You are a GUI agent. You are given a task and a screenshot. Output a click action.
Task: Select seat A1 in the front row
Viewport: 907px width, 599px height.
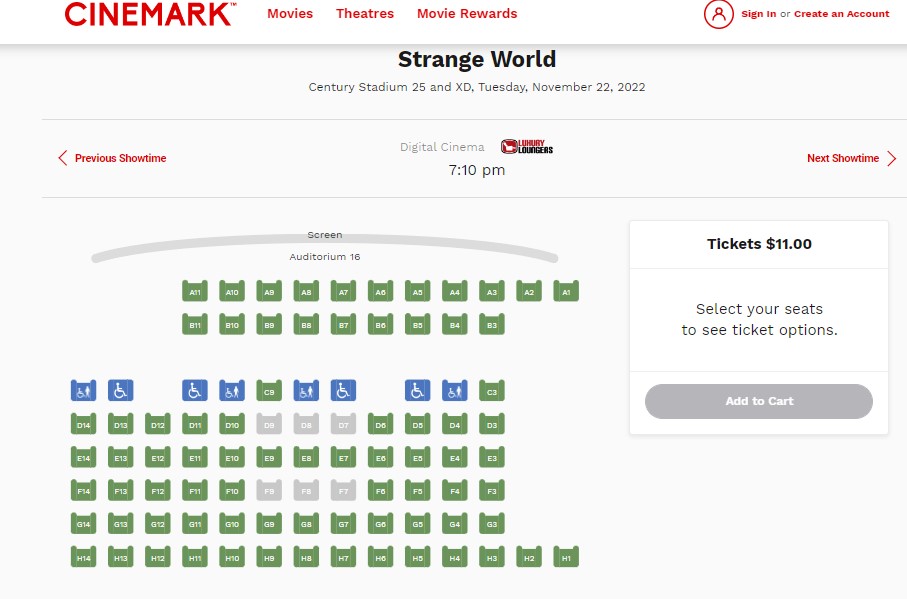[566, 291]
